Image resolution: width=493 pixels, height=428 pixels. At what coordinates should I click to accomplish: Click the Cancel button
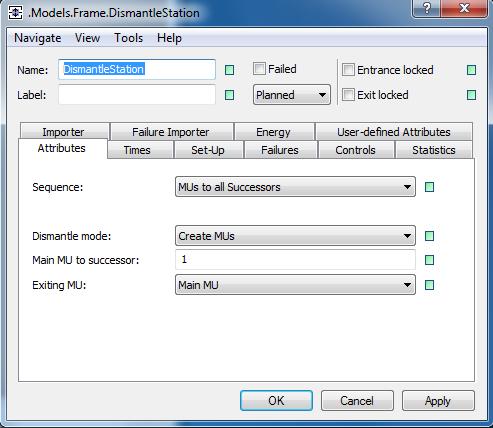click(x=357, y=401)
